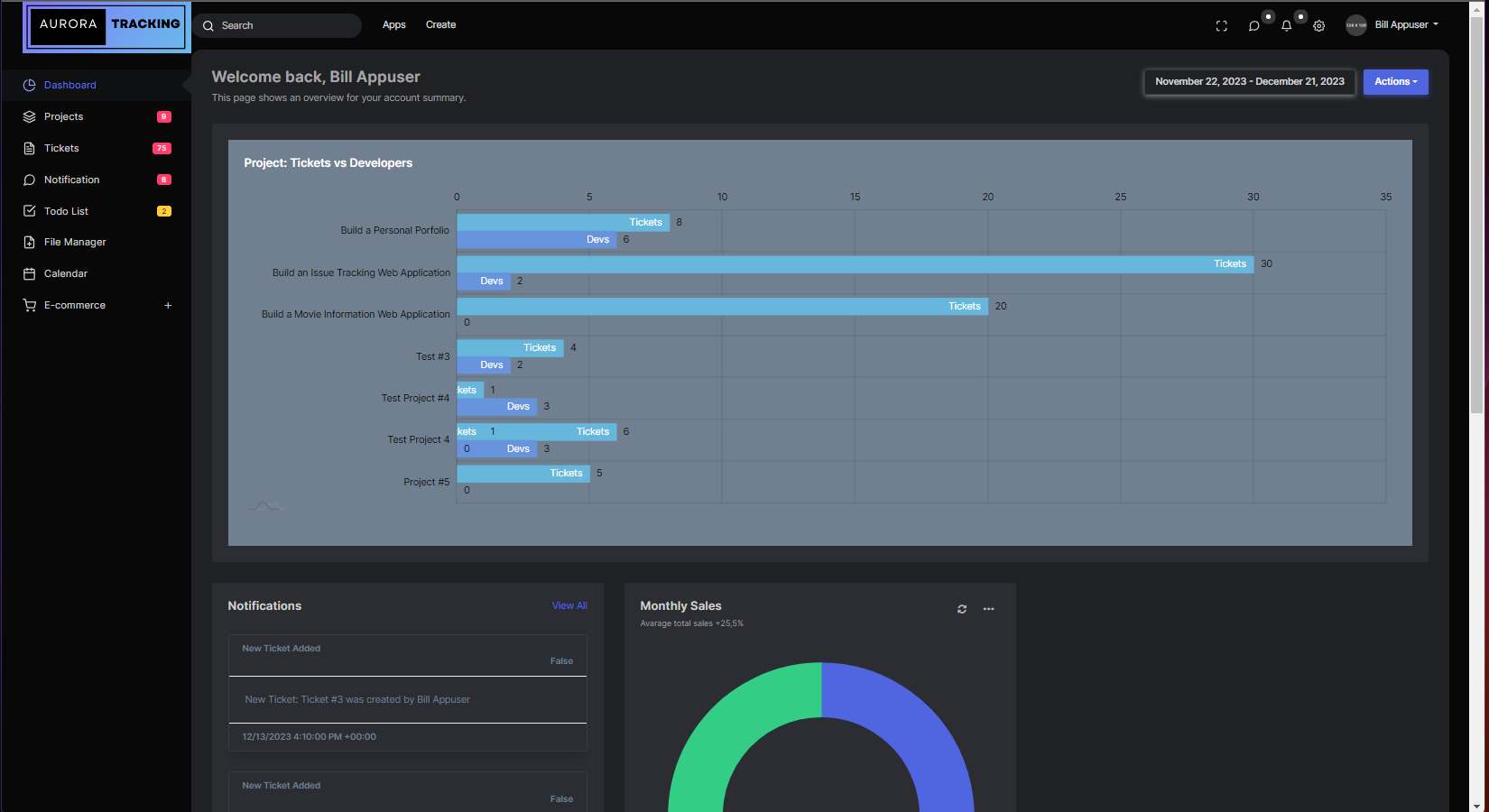Click Devs bar for Test #3

(x=484, y=364)
